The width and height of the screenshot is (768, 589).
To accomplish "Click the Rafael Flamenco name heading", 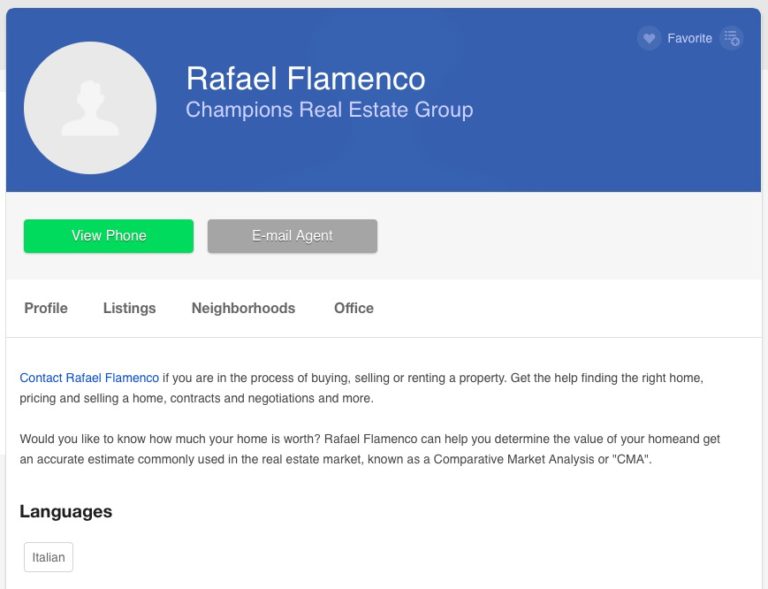I will (306, 78).
